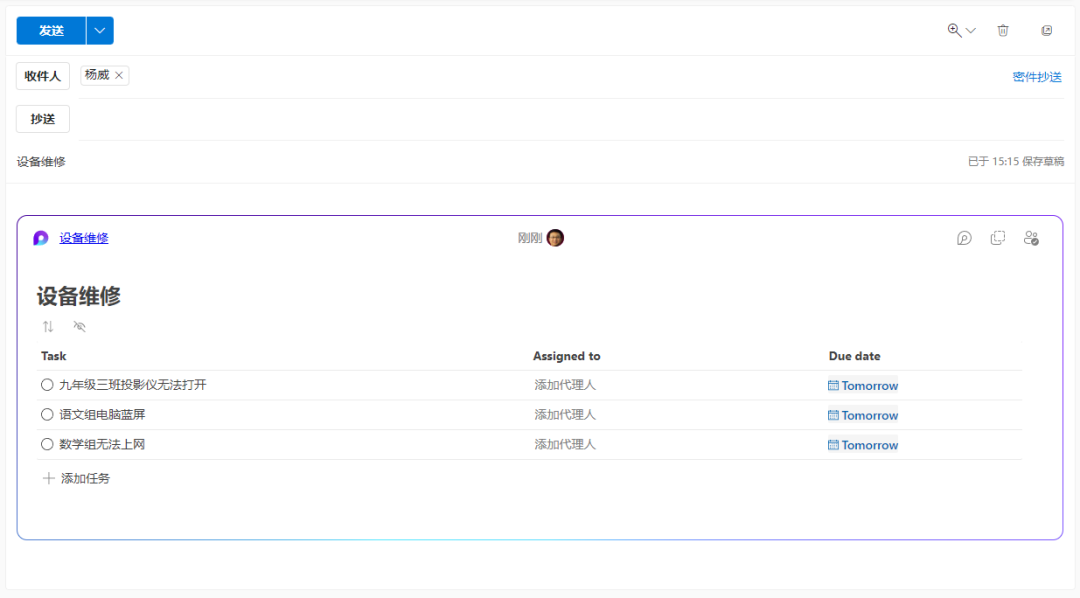Open the calendar icon beside 数学组无法上网 due date
Image resolution: width=1080 pixels, height=598 pixels.
pos(834,444)
